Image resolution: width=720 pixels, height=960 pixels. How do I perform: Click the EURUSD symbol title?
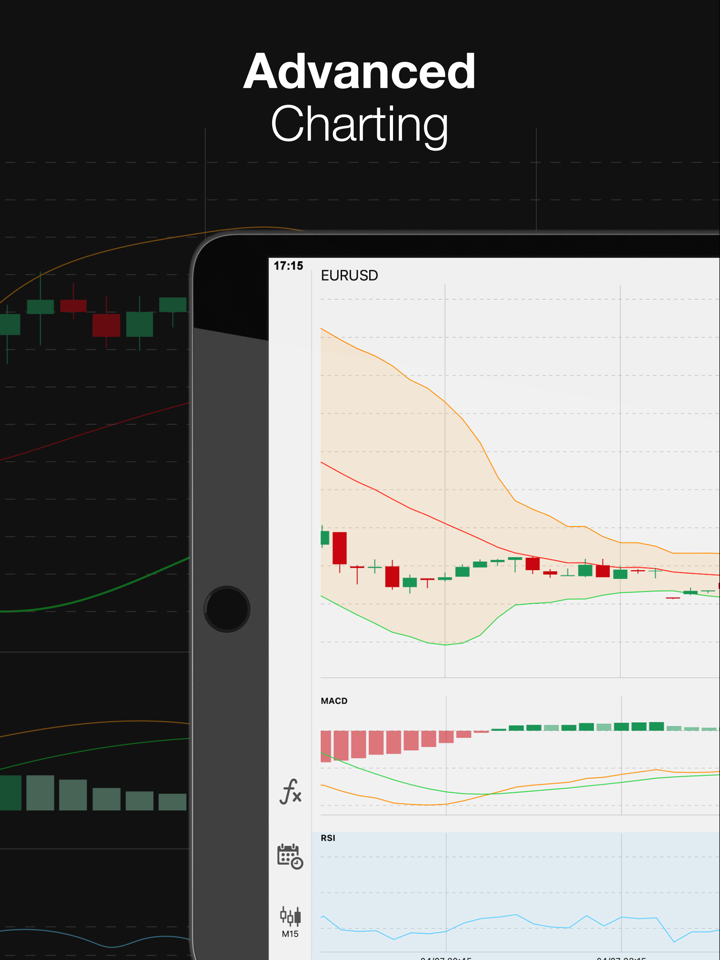[x=349, y=275]
